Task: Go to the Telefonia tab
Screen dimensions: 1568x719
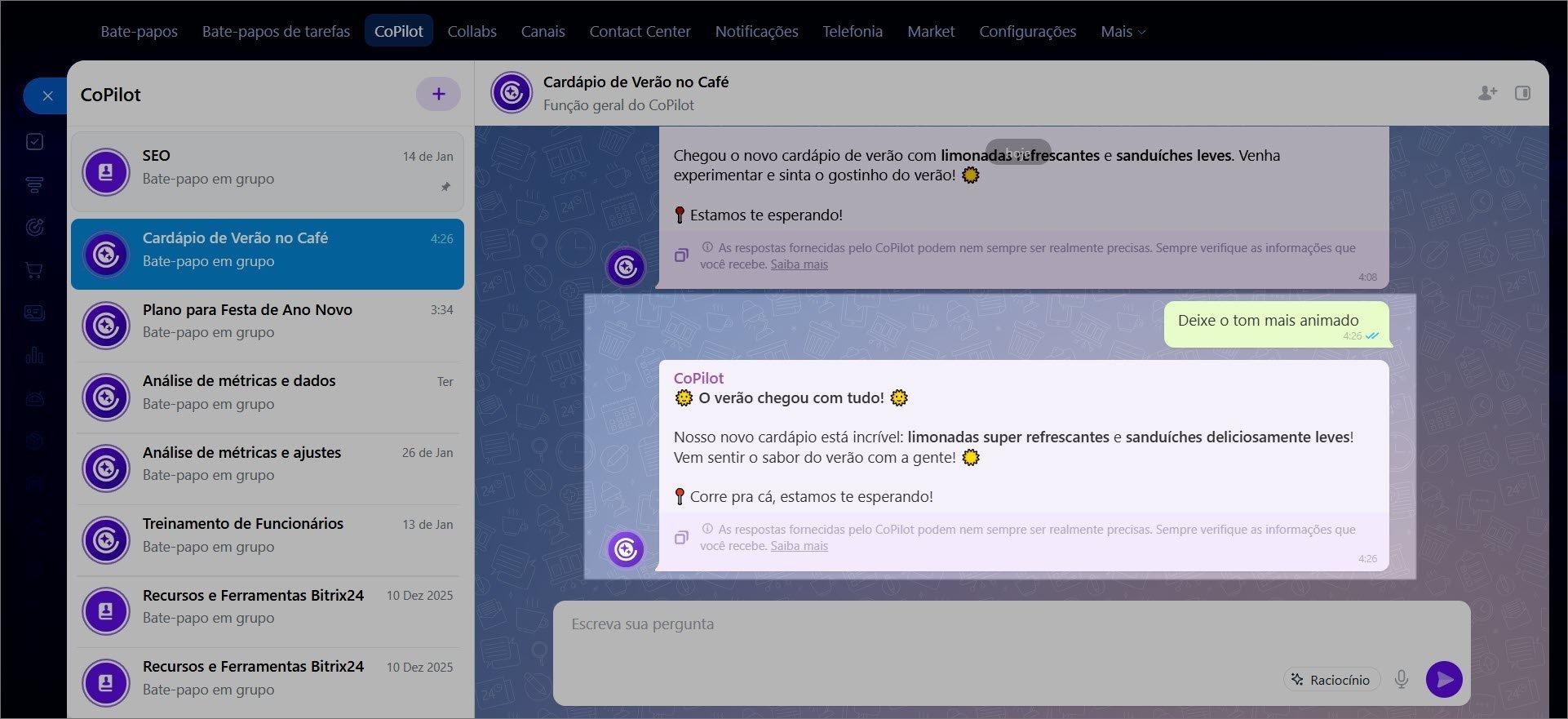Action: (x=852, y=32)
